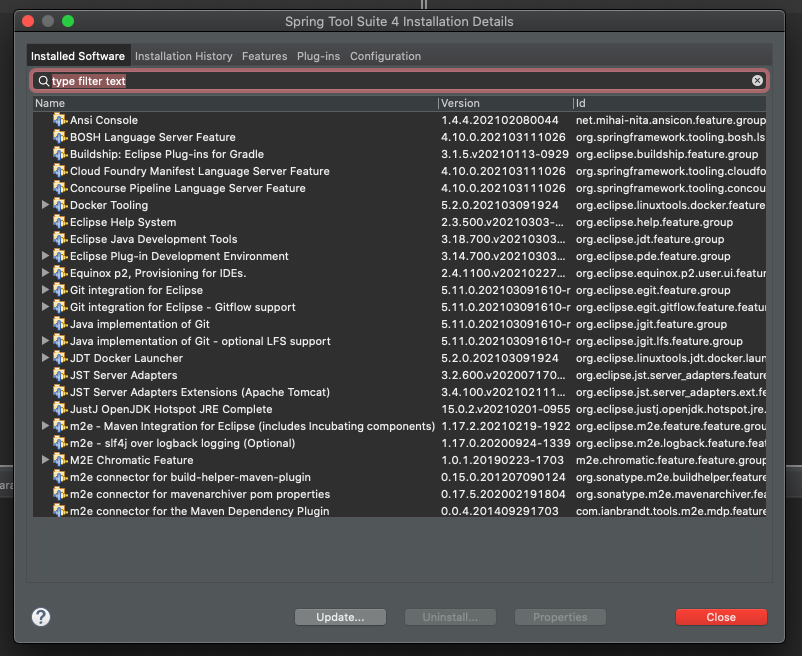Click the JST Server Adapters Extensions icon
This screenshot has width=802, height=656.
60,392
